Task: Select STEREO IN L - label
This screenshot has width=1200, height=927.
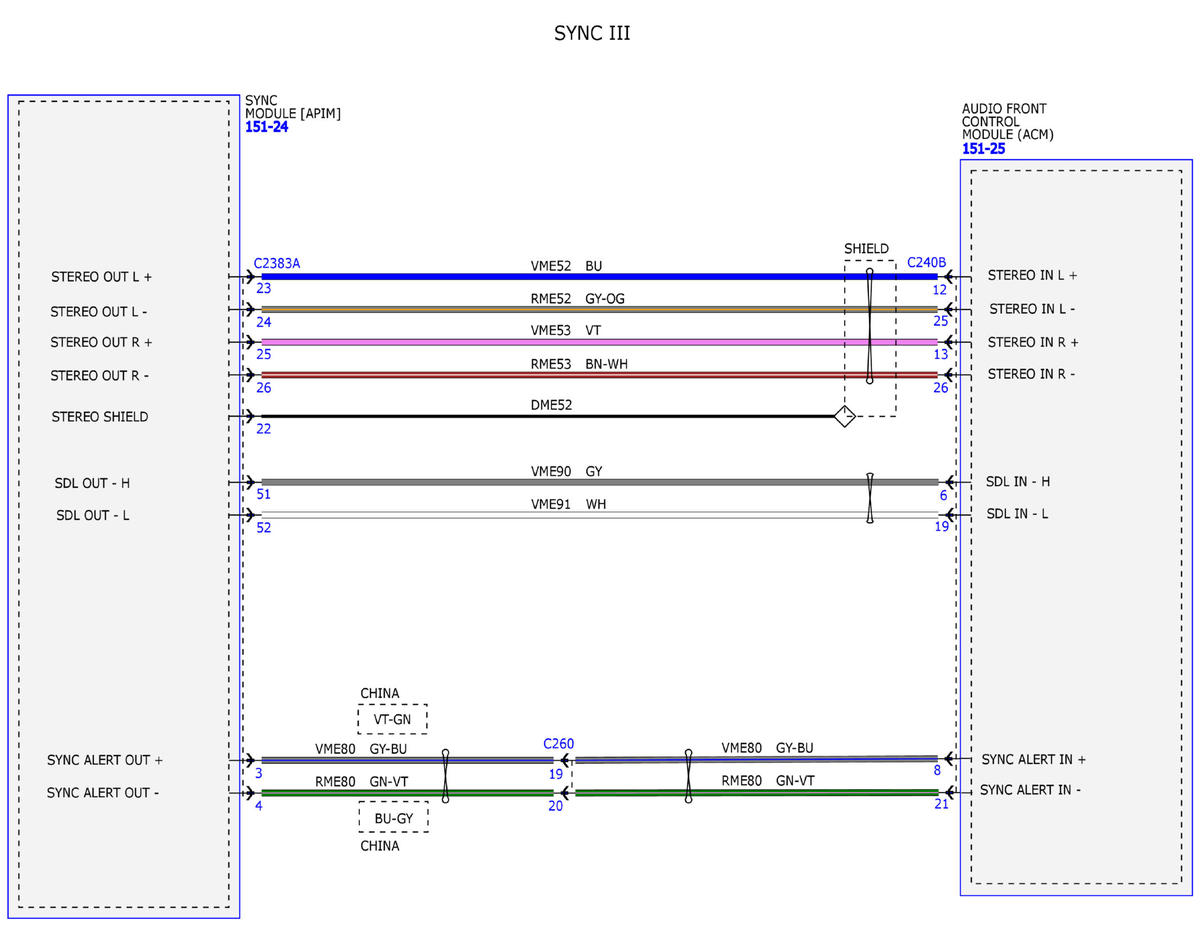Action: point(1032,309)
